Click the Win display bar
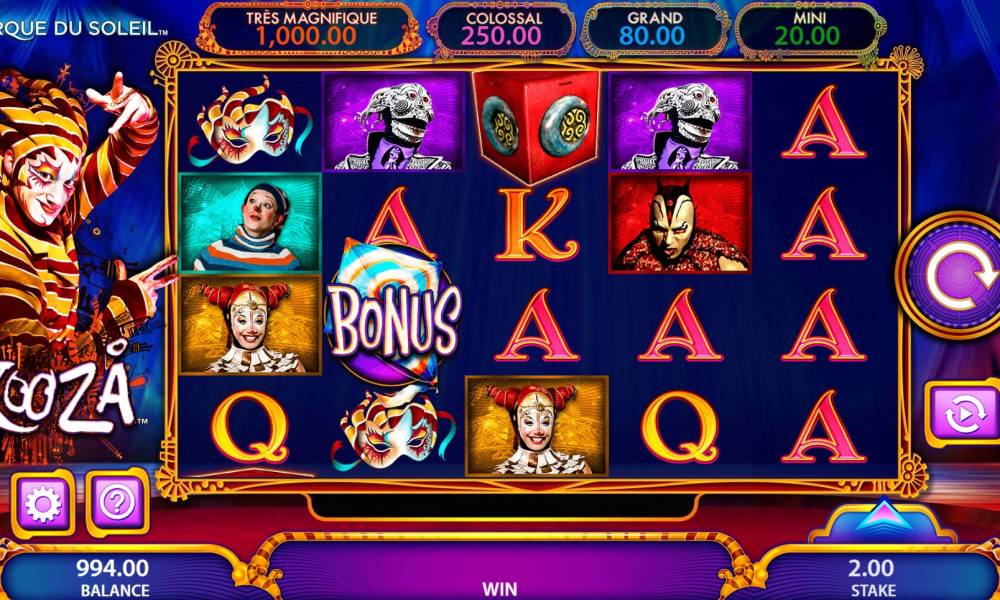This screenshot has height=600, width=1000. click(x=501, y=571)
